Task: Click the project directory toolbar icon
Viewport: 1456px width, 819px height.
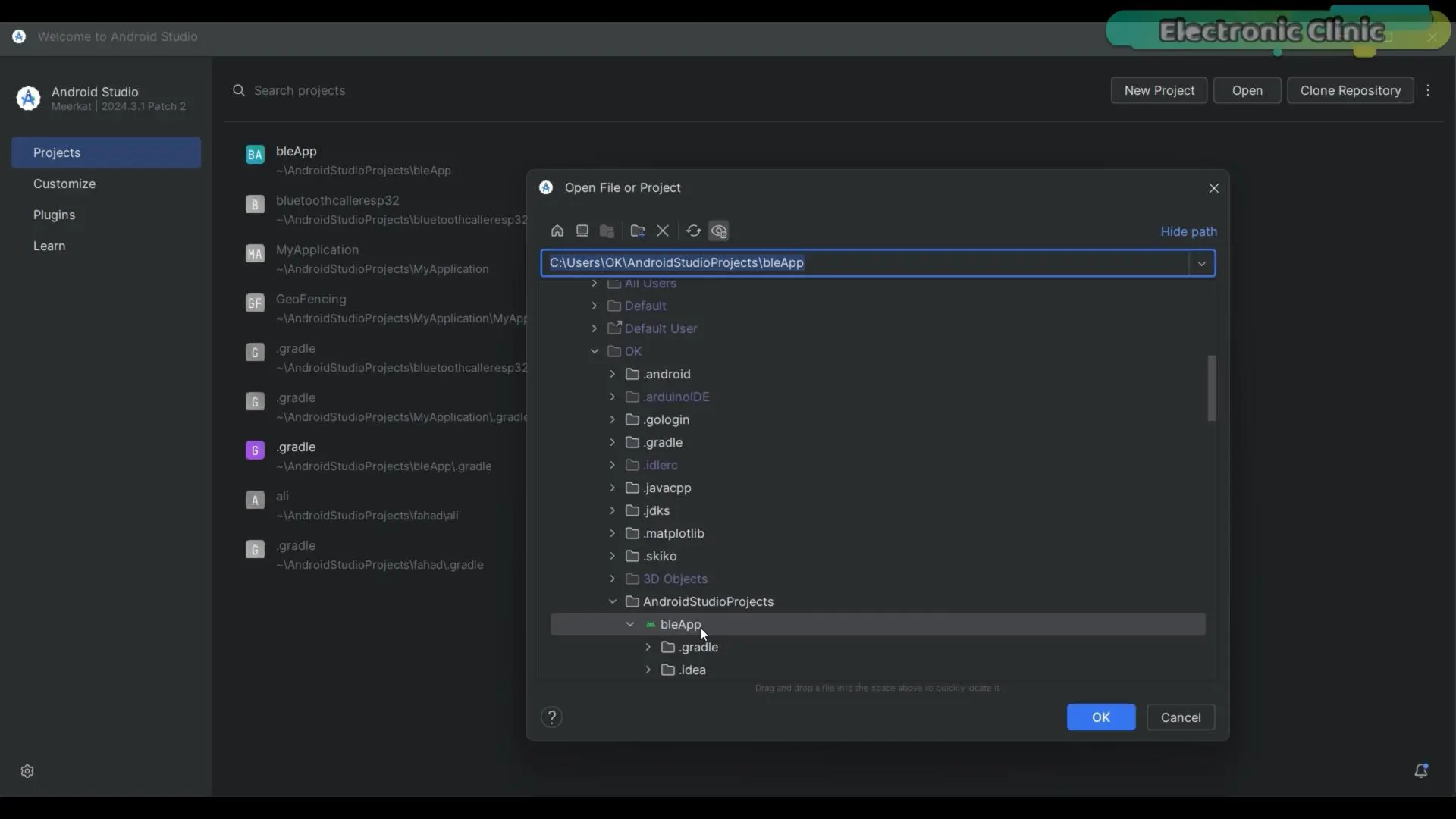Action: click(607, 231)
